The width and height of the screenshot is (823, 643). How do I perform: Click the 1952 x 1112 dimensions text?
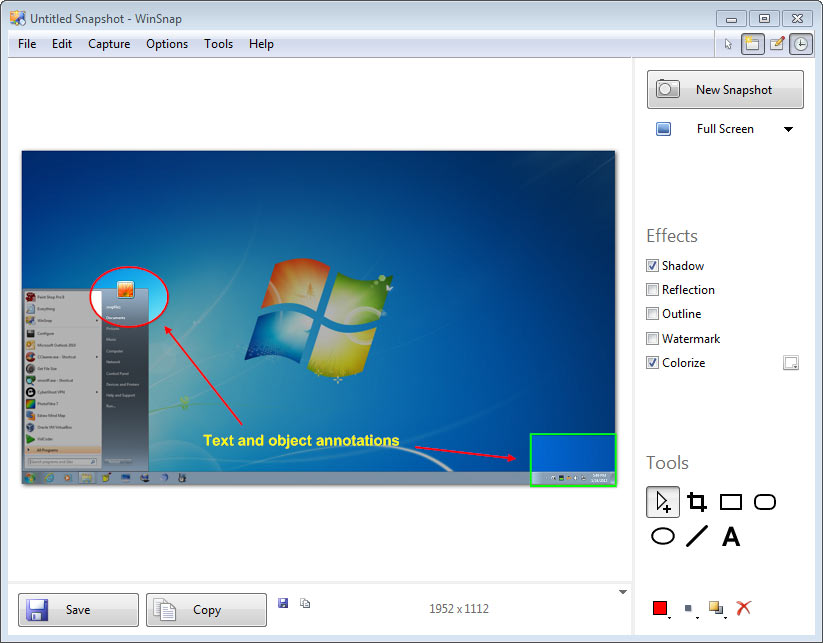pyautogui.click(x=459, y=609)
